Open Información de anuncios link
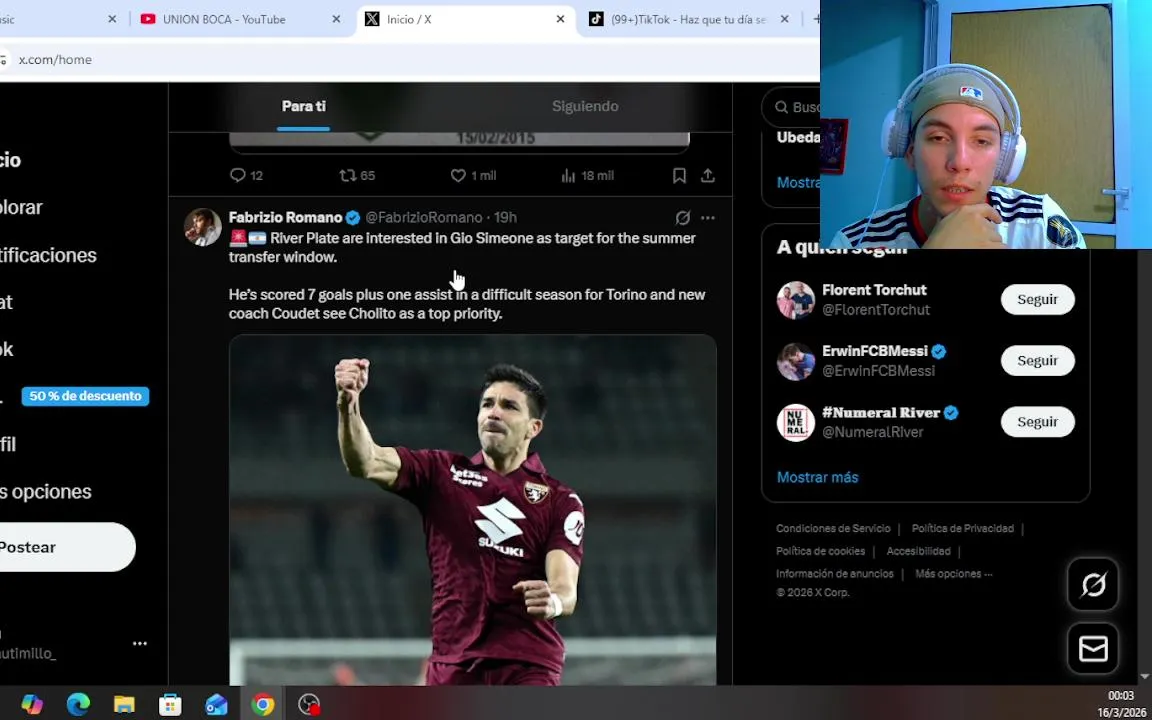1152x720 pixels. [x=835, y=574]
